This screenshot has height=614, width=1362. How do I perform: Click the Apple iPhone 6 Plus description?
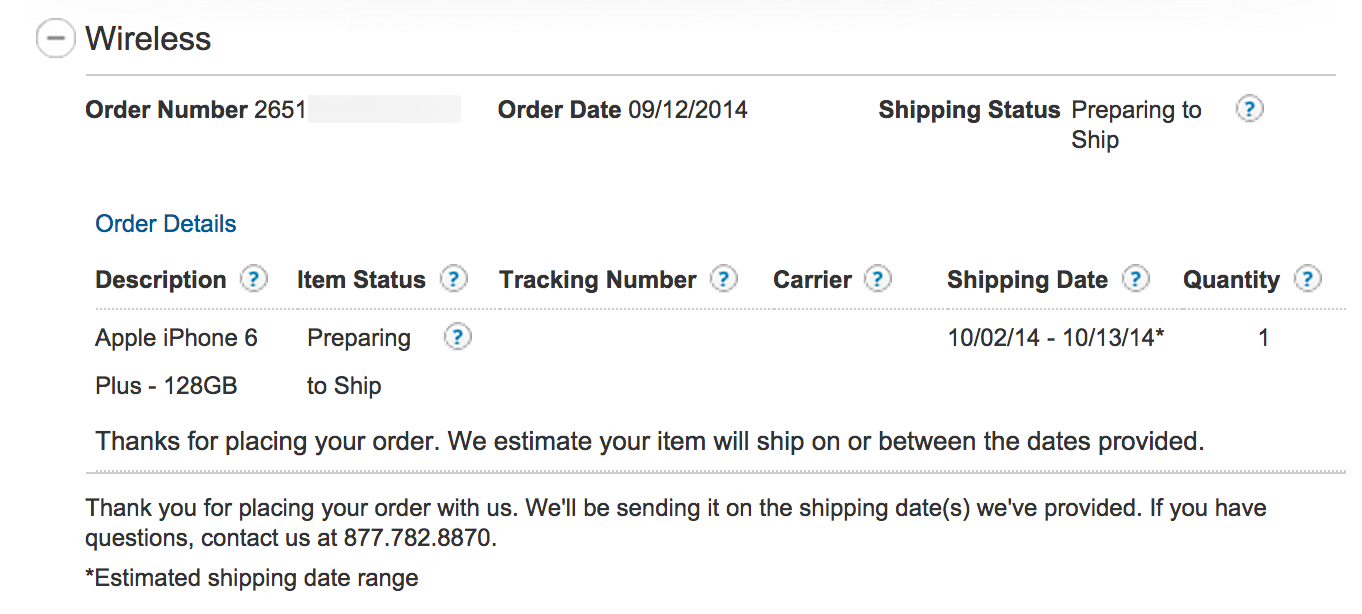pos(176,361)
